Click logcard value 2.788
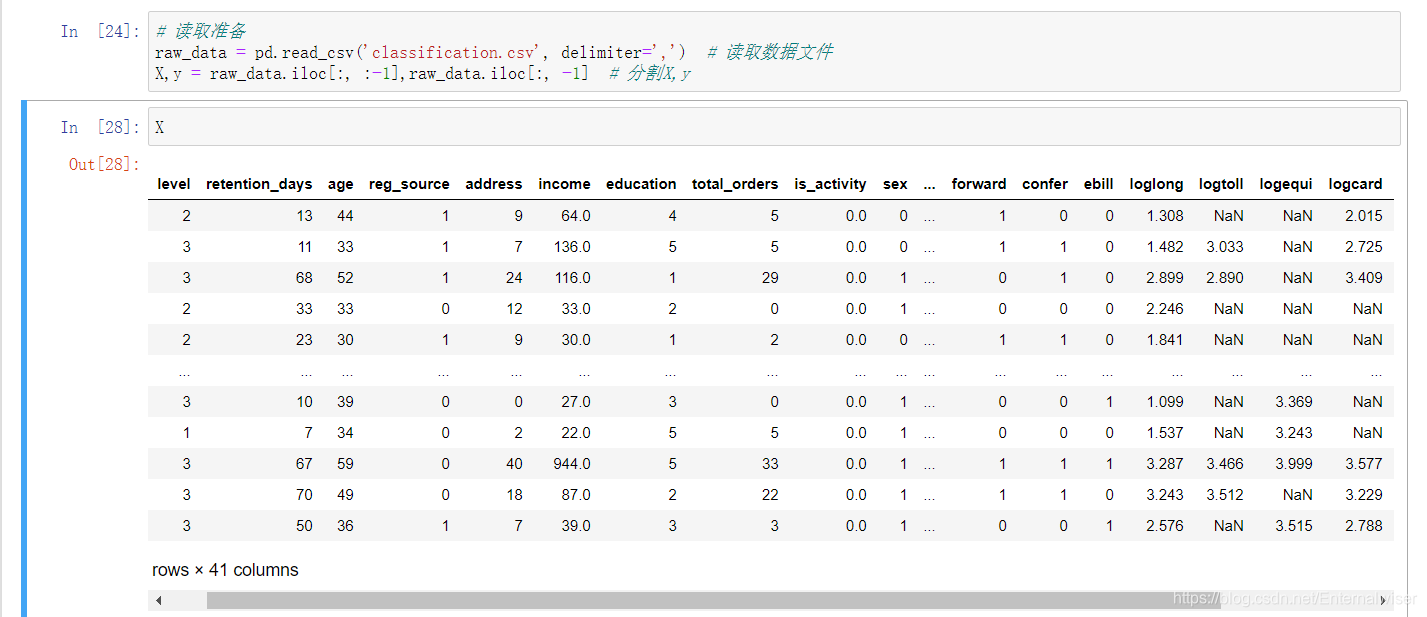Screen dimensions: 1427x617 [x=1364, y=526]
